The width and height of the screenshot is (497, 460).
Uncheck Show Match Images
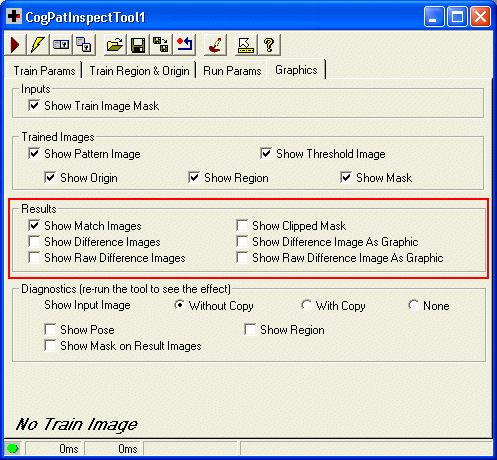34,226
